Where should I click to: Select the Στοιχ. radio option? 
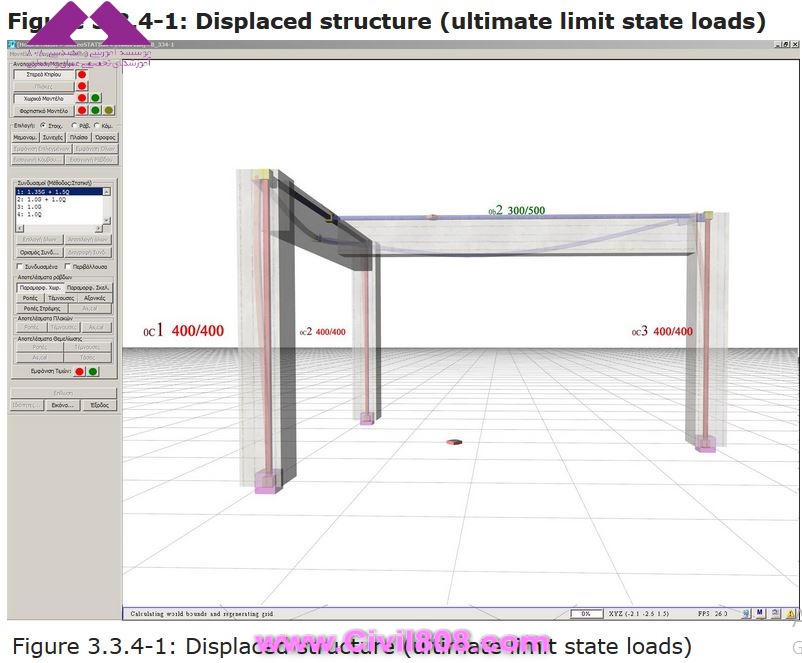(x=43, y=125)
